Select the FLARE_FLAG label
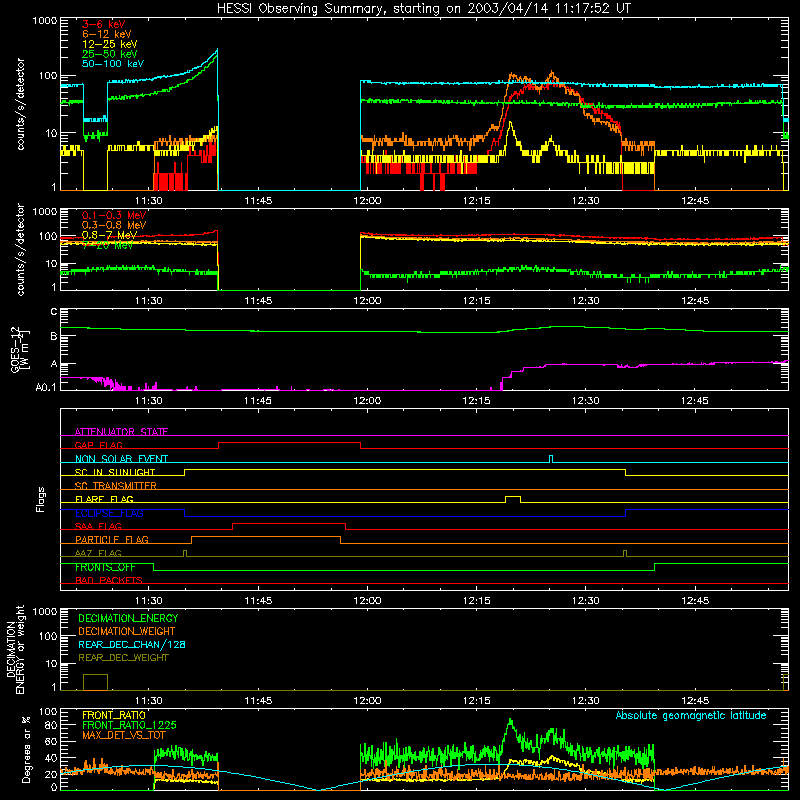 [104, 499]
